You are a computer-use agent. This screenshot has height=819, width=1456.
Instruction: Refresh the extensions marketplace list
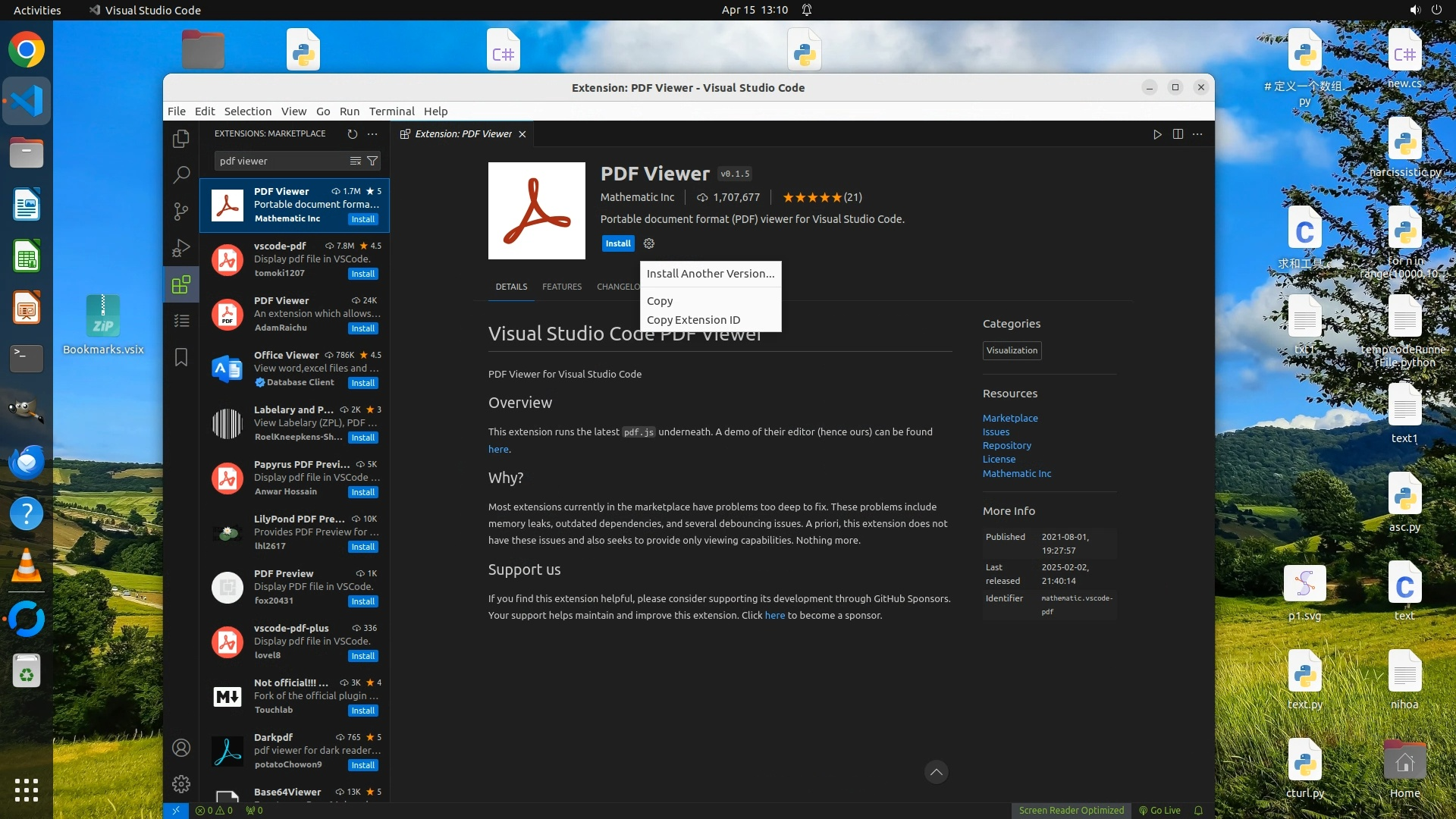click(x=352, y=133)
